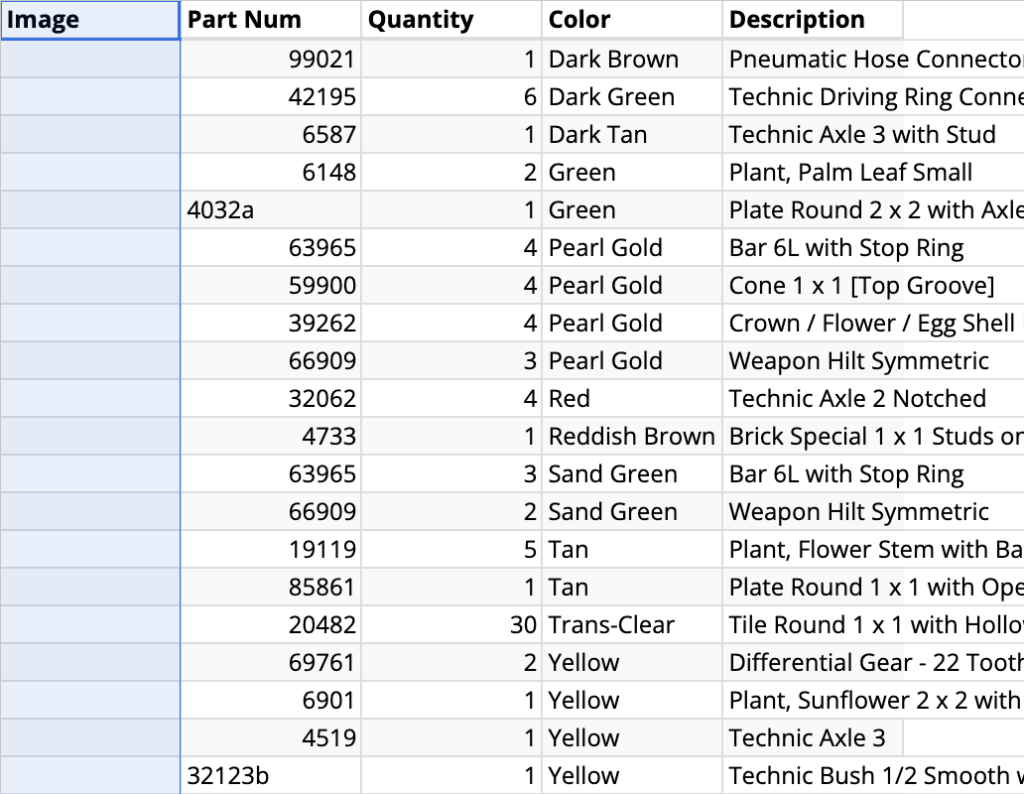Click the Image column header

tap(90, 20)
